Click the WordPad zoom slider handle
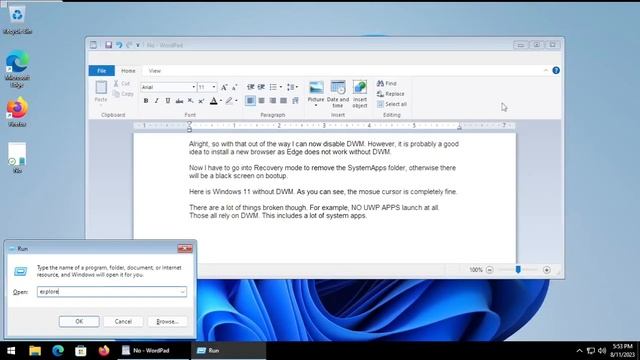 (518, 270)
